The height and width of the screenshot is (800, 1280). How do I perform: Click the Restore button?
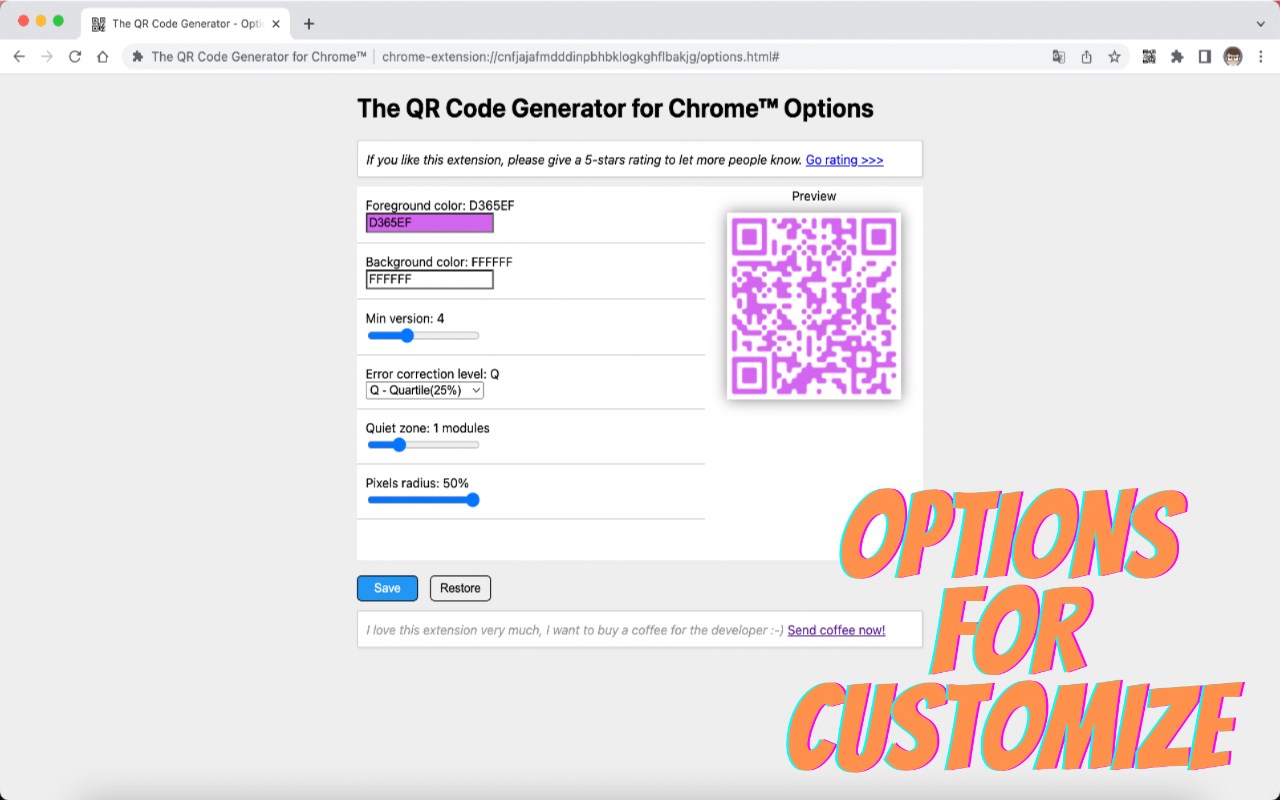click(460, 588)
